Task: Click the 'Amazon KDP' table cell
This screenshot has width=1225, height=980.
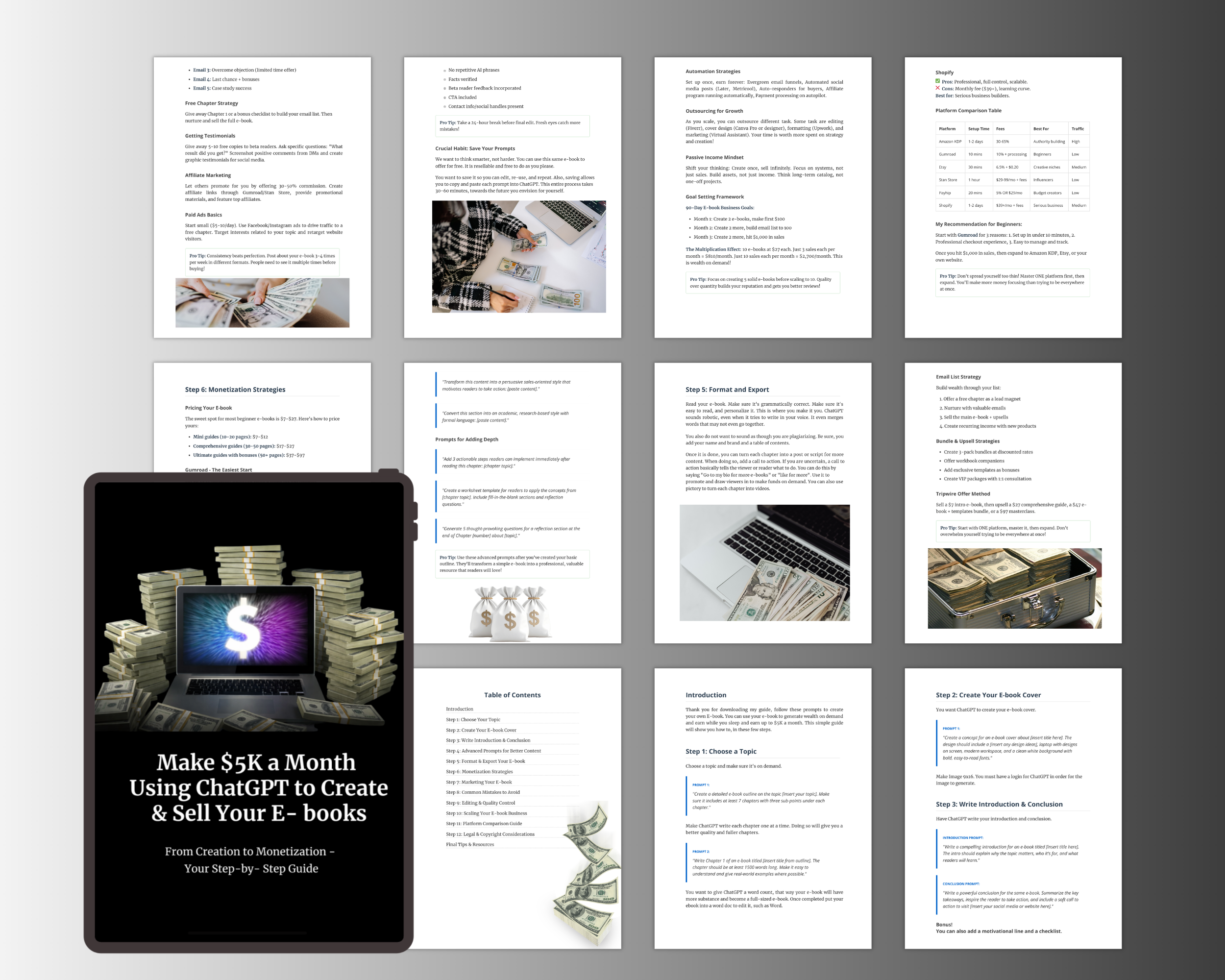Action: (950, 142)
